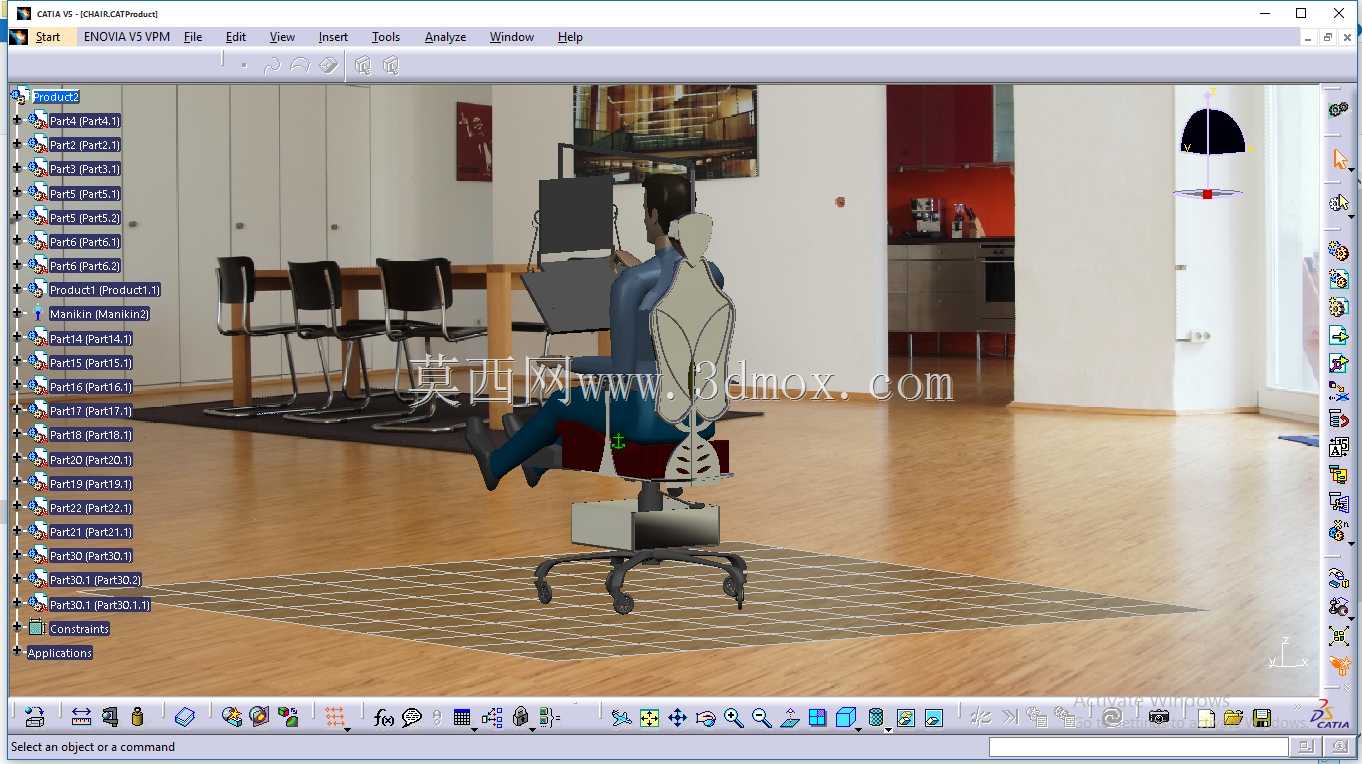1362x764 pixels.
Task: Expand the Manikin (Manikin2) tree node
Action: 16,314
